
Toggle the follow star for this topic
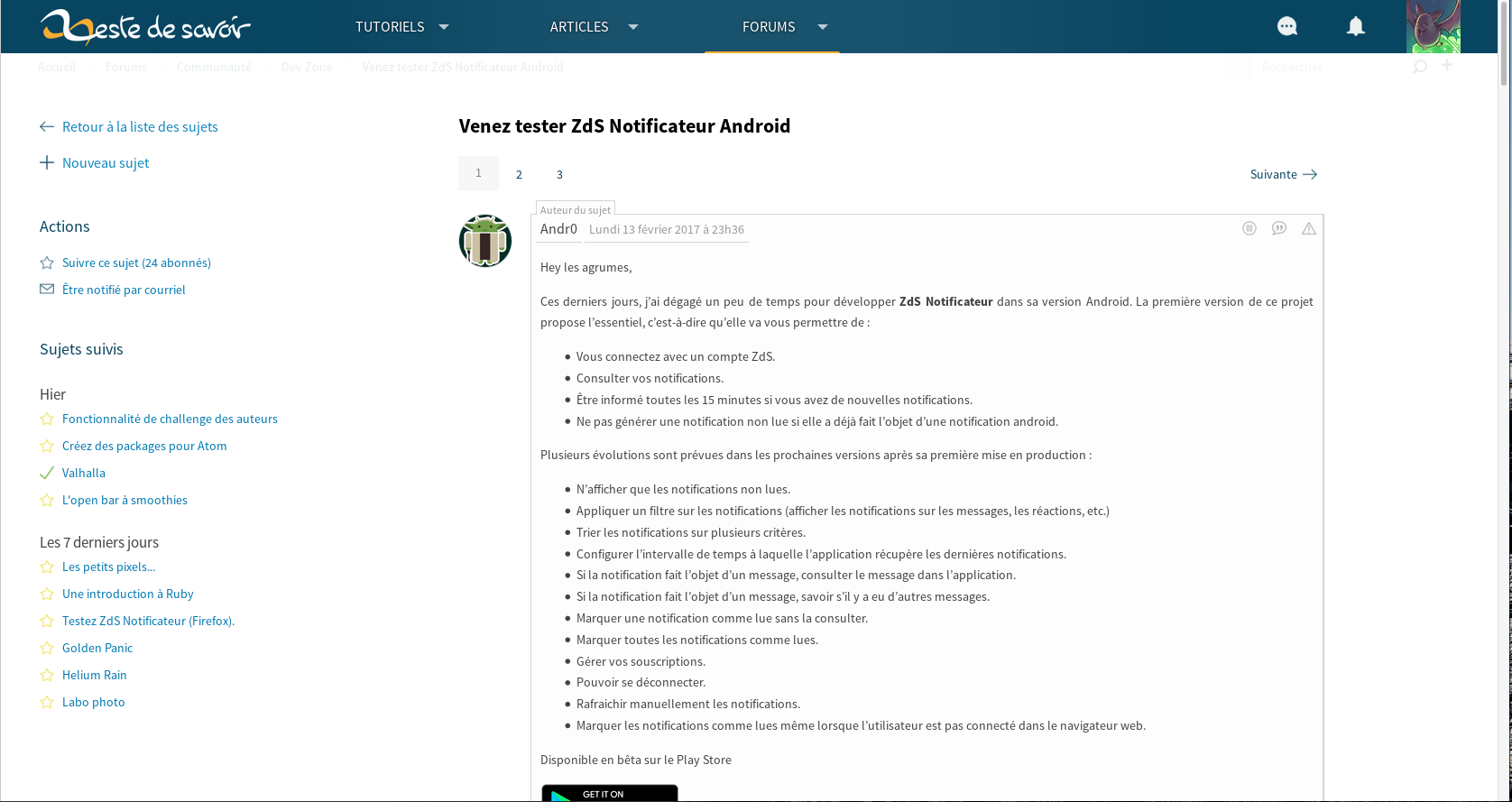(x=47, y=263)
